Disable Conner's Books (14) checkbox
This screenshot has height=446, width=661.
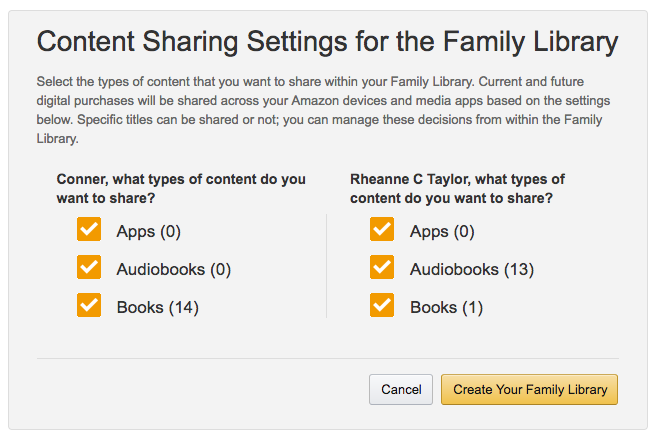click(89, 306)
